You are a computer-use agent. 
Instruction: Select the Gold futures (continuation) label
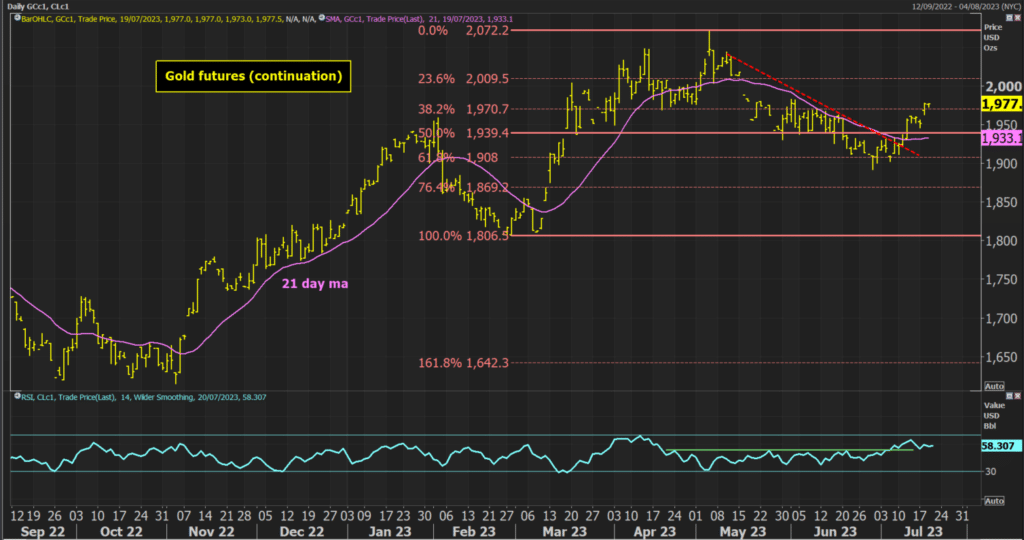pyautogui.click(x=254, y=75)
